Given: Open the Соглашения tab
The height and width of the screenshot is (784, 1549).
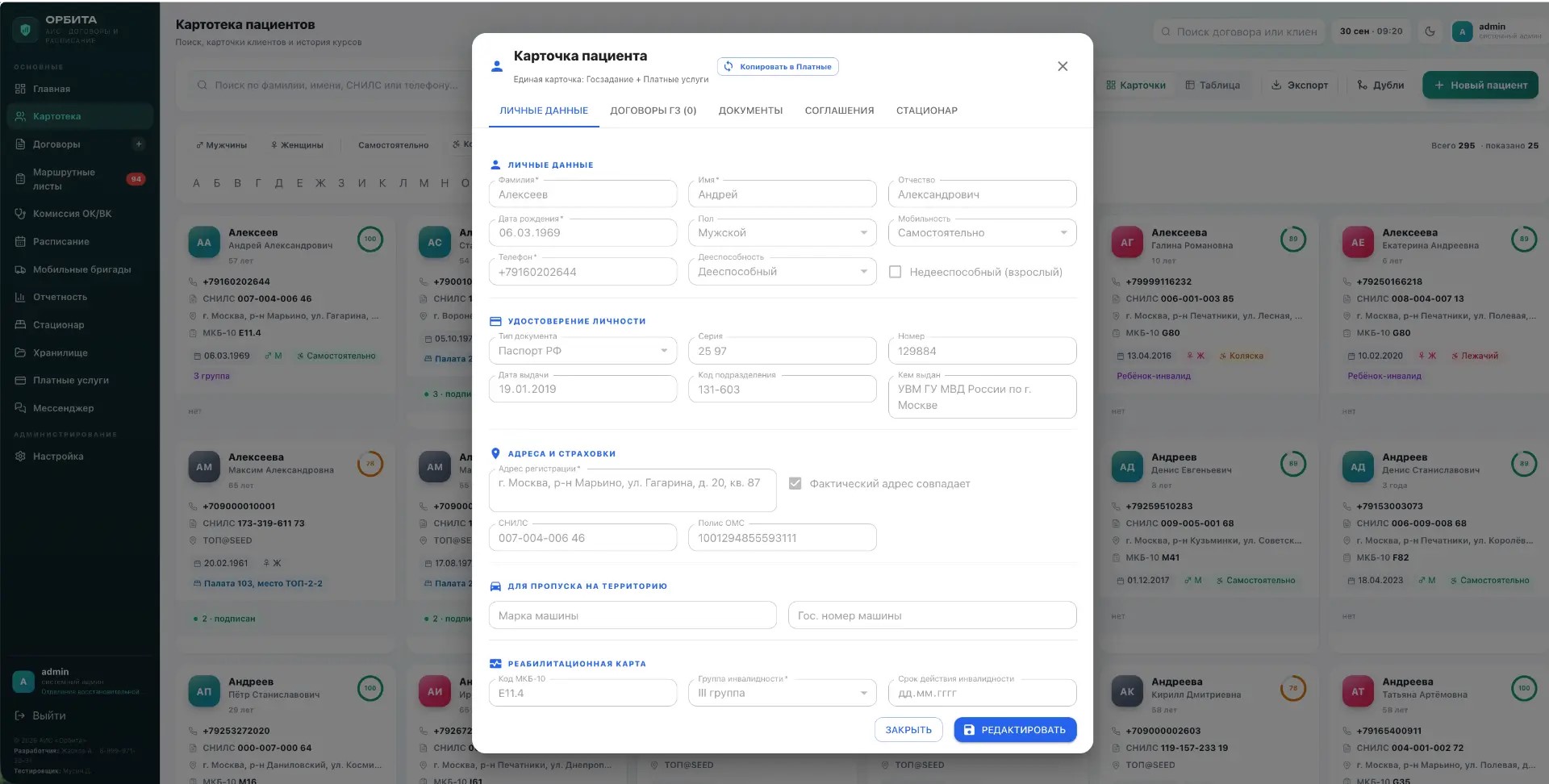Looking at the screenshot, I should pos(839,111).
